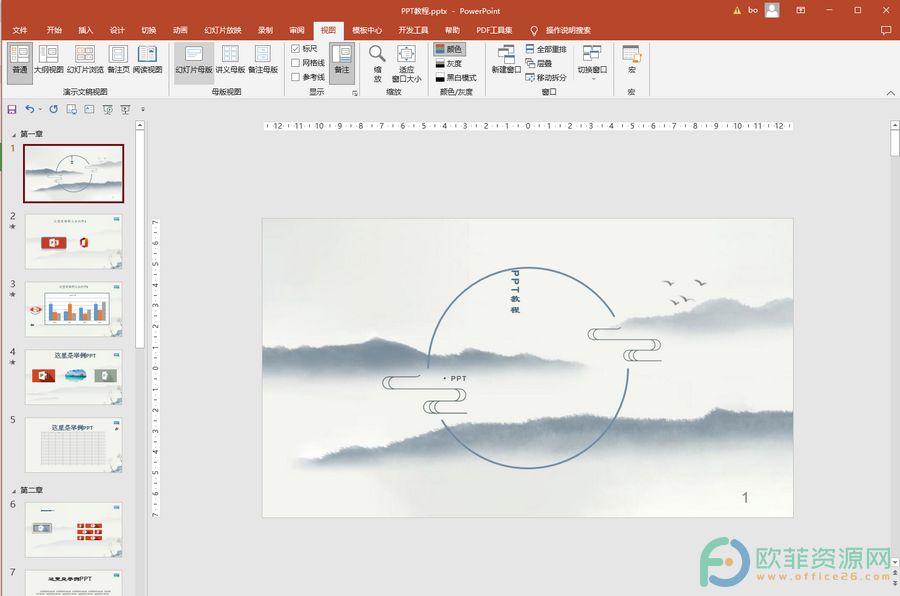Click Arrange All (全部重排)
900x596 pixels.
point(546,49)
